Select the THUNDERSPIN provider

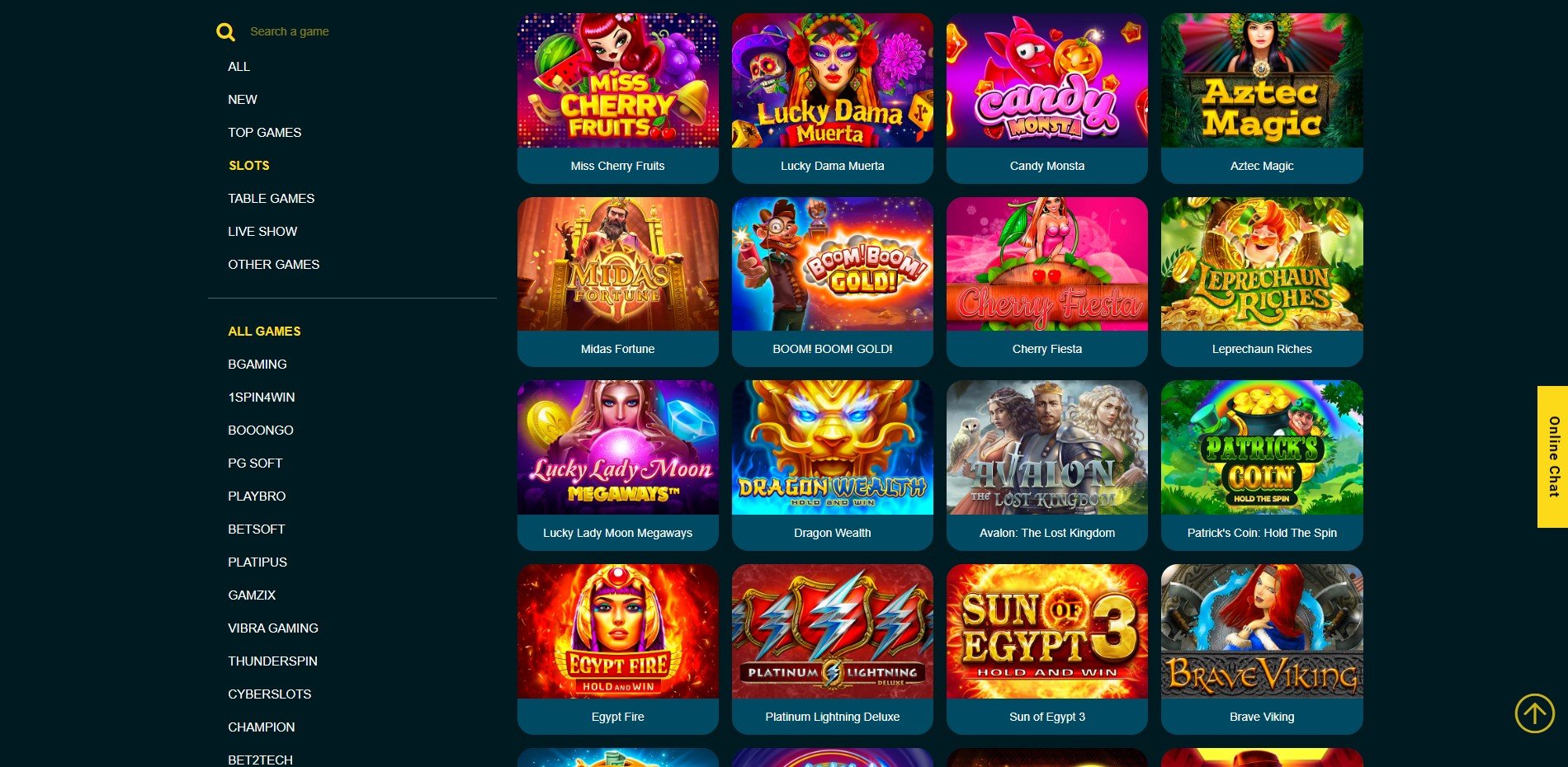click(x=272, y=661)
